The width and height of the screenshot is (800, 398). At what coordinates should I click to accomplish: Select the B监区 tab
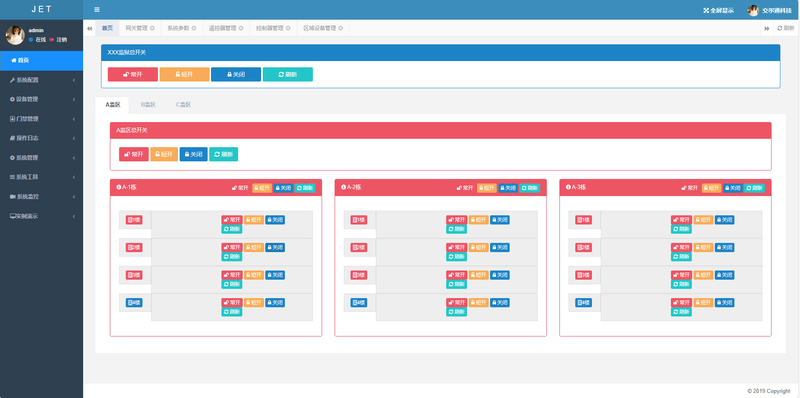coord(148,105)
